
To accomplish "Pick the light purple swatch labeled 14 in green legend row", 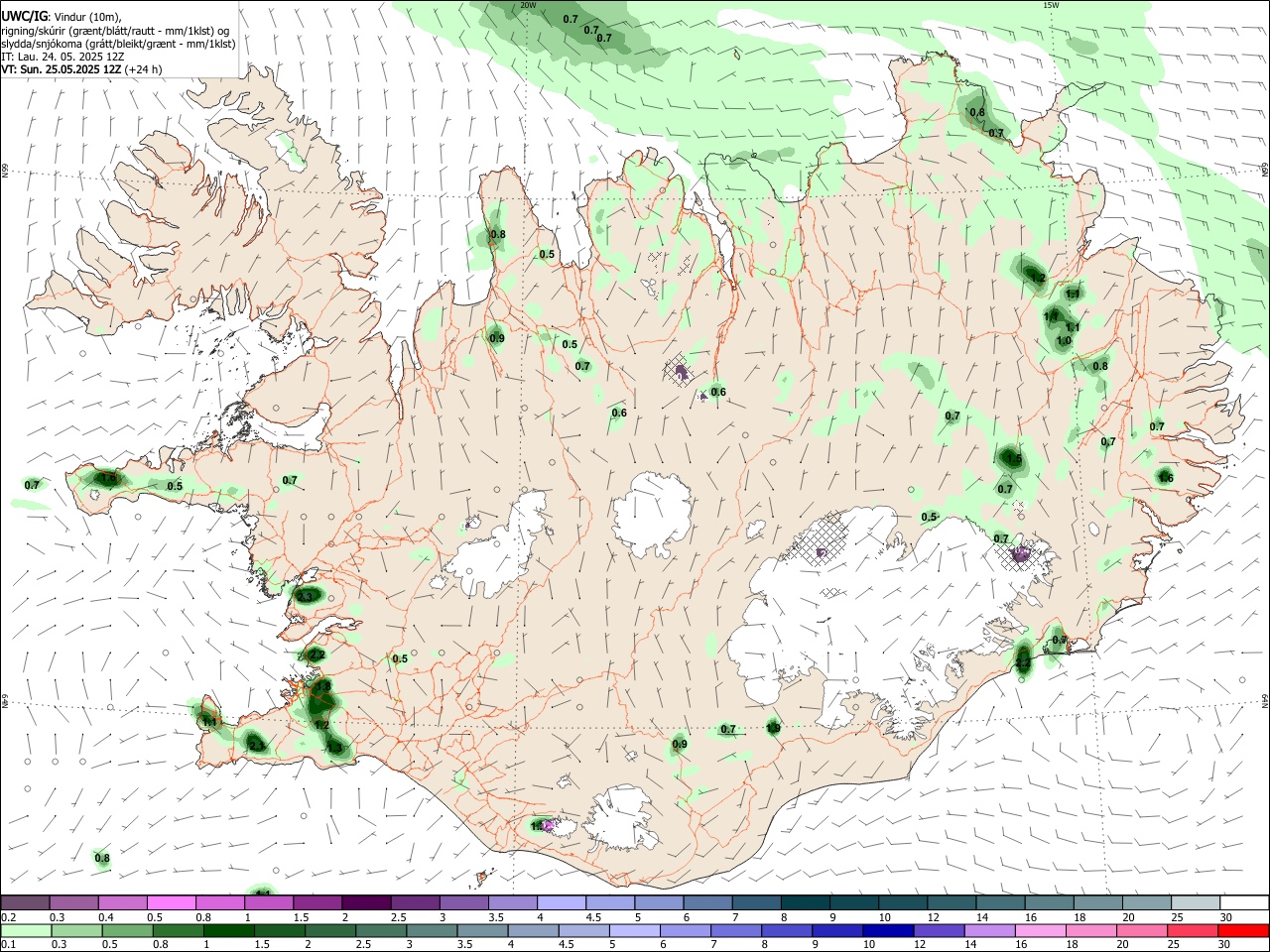I will click(x=988, y=930).
